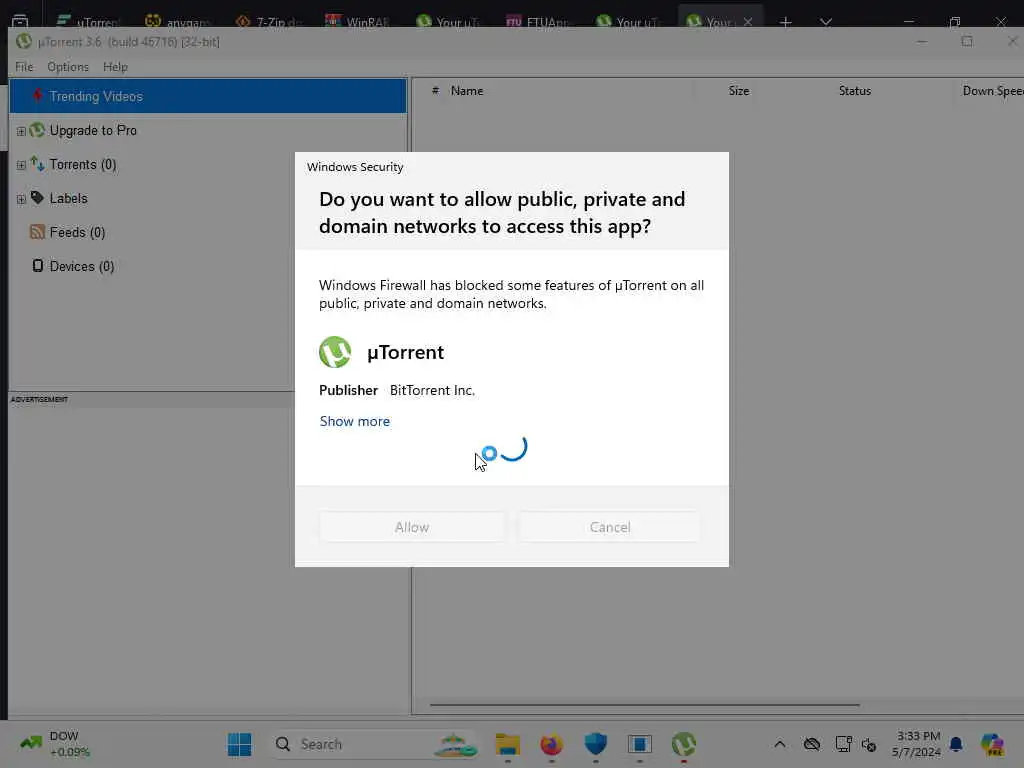The image size is (1024, 768).
Task: Sort by the Down Speed column header
Action: pos(993,91)
